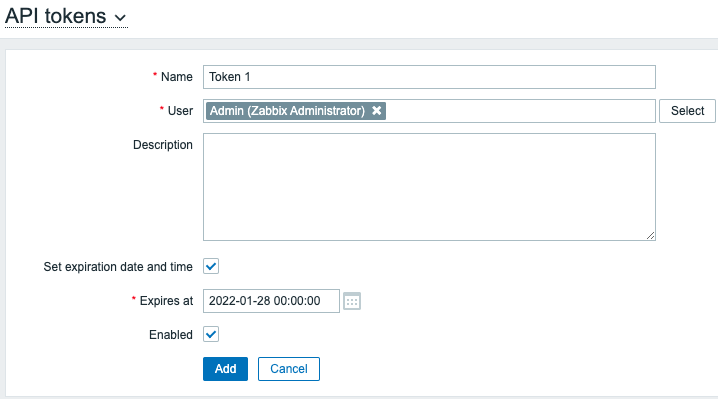Click the Select user button
The image size is (718, 399).
pyautogui.click(x=687, y=111)
